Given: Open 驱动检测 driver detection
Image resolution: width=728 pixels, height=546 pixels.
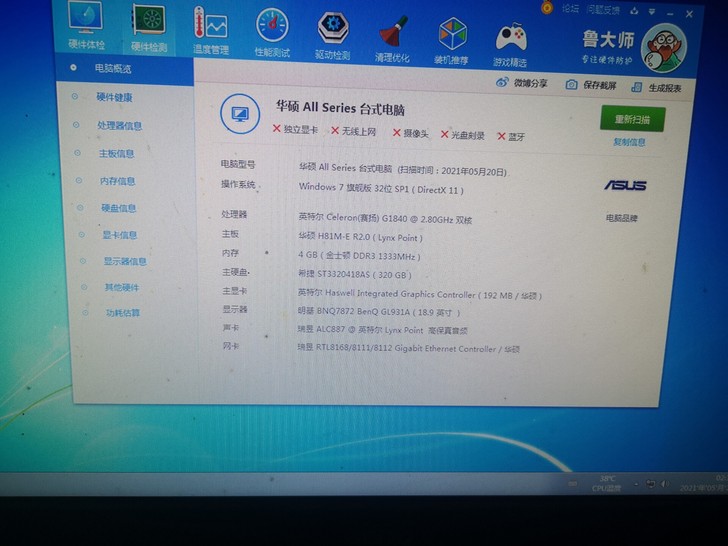Looking at the screenshot, I should (x=333, y=36).
